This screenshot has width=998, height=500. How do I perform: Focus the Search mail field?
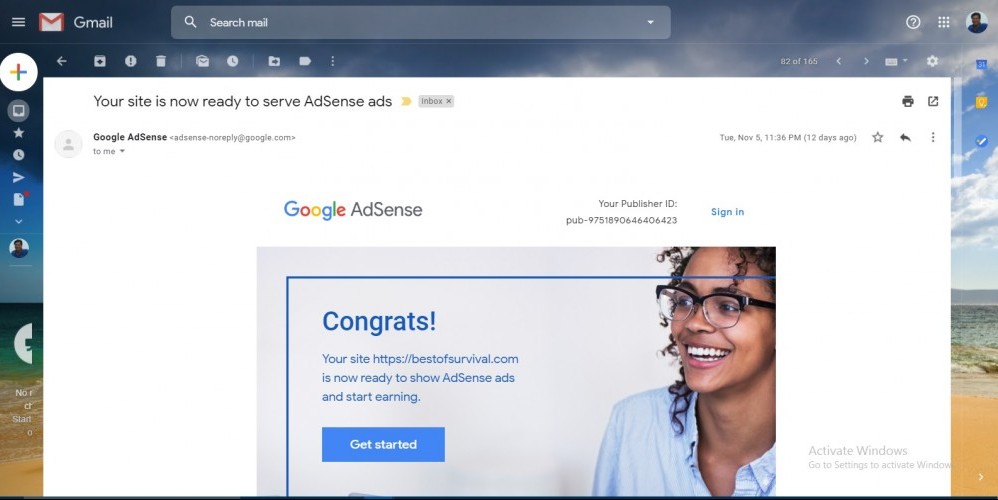pos(420,22)
